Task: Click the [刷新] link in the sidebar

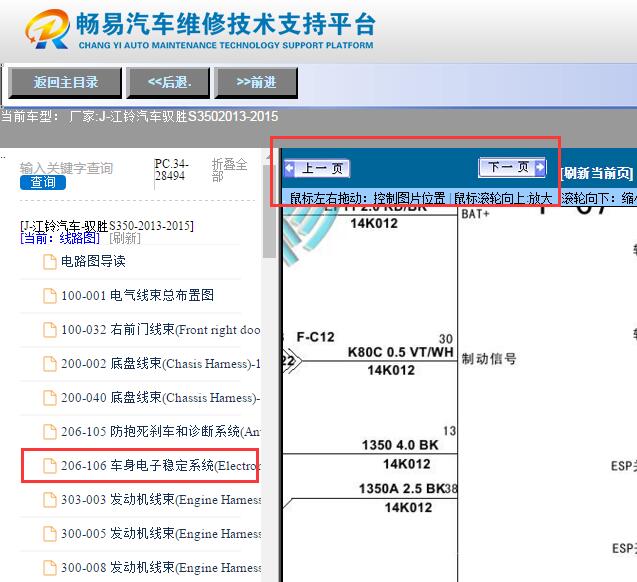Action: (x=125, y=238)
